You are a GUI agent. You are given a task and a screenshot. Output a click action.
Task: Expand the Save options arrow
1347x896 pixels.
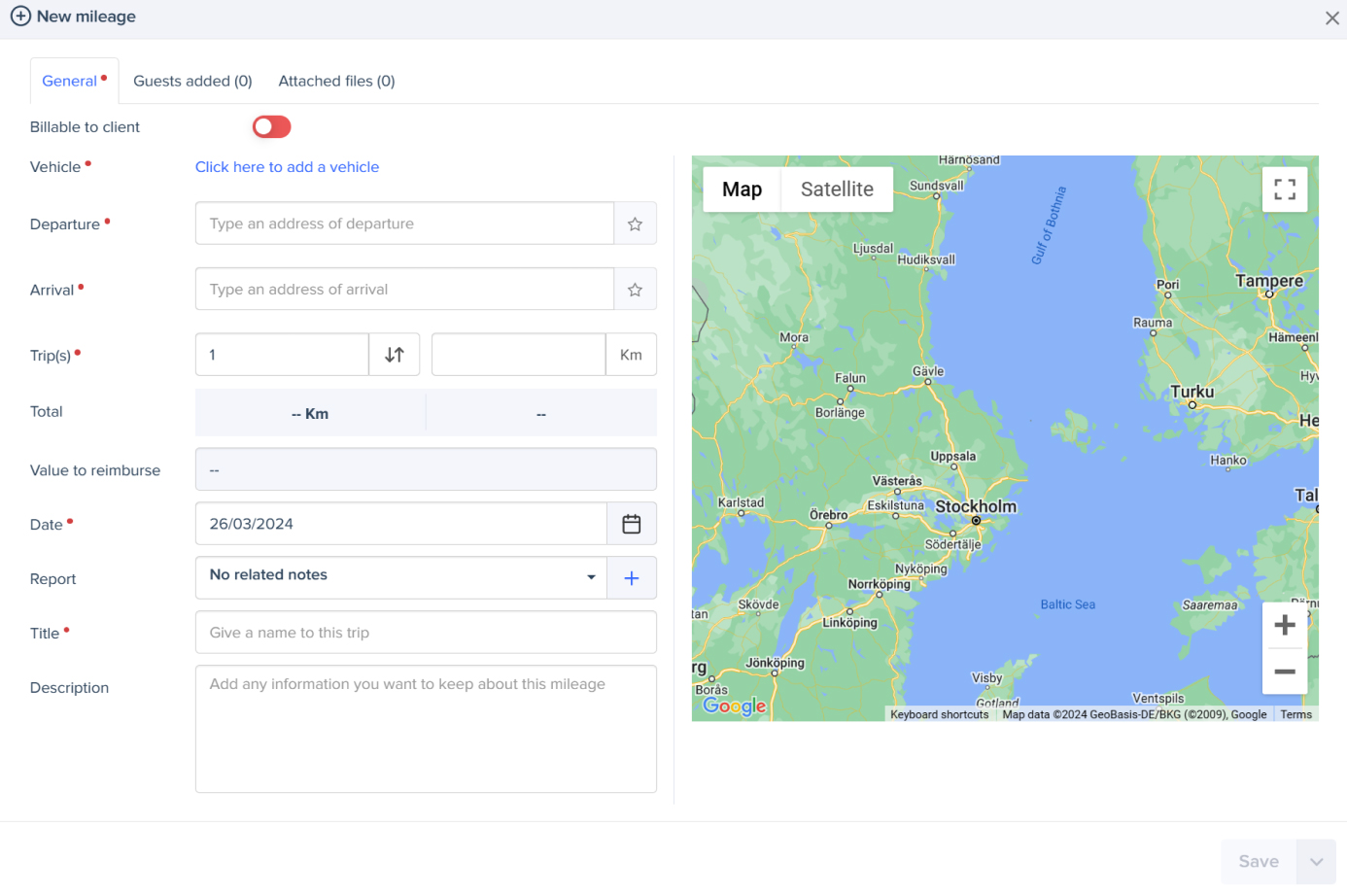point(1316,862)
